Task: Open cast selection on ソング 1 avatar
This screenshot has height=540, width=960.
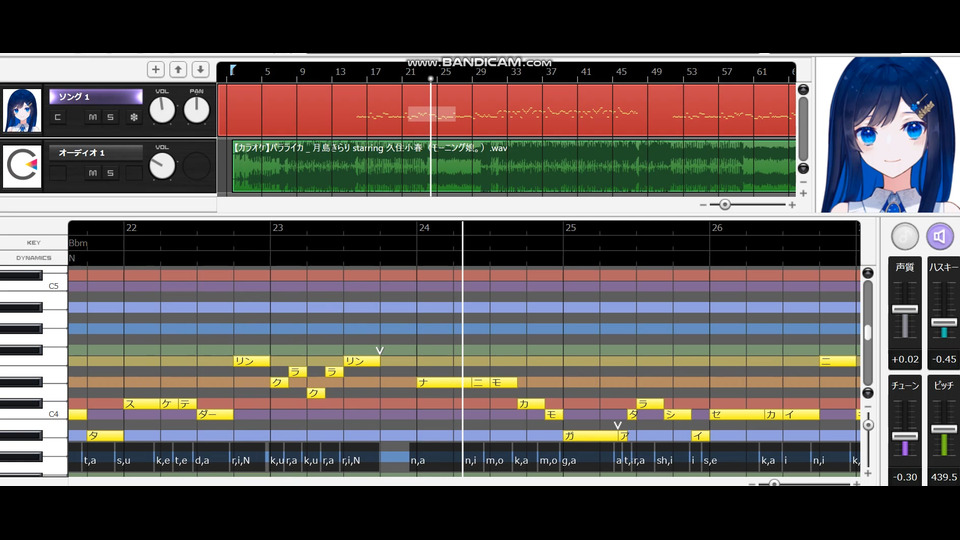Action: pos(22,111)
